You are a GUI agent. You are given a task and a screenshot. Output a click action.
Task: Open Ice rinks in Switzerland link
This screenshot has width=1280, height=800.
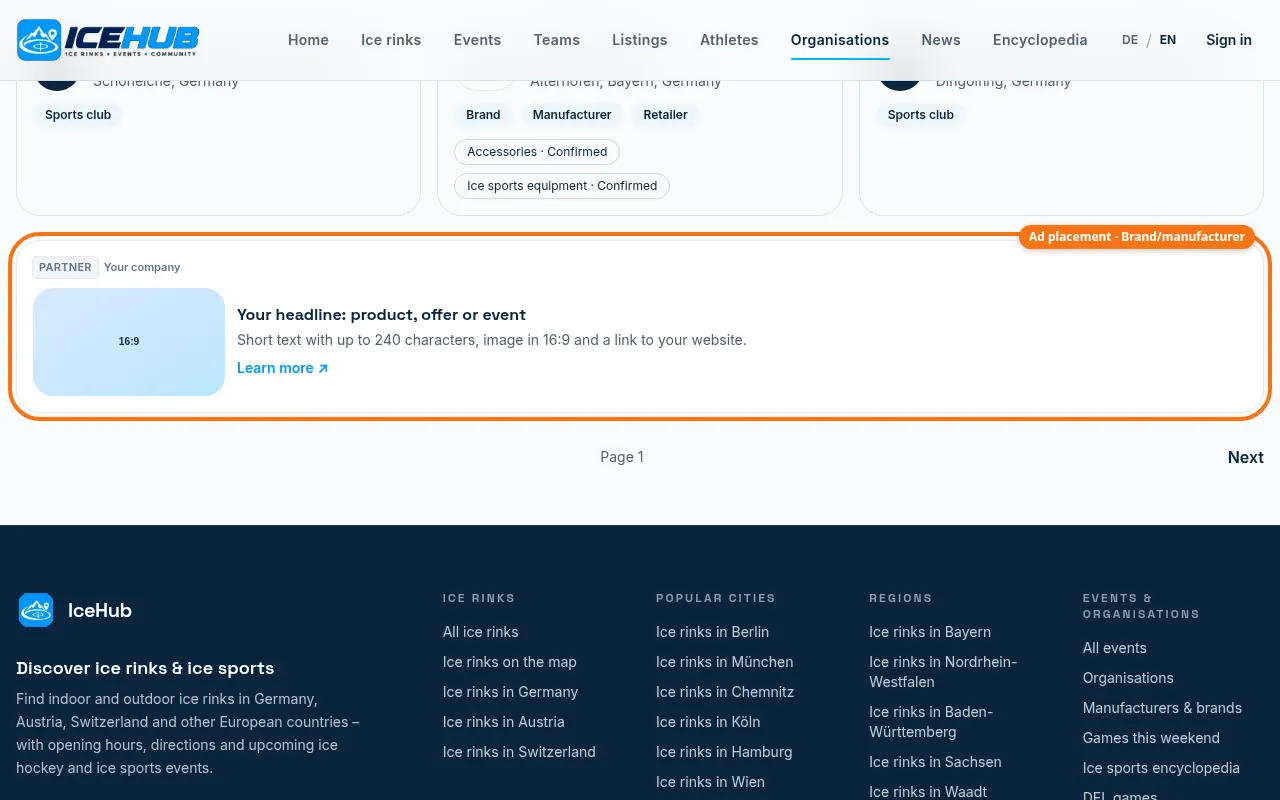(x=519, y=752)
